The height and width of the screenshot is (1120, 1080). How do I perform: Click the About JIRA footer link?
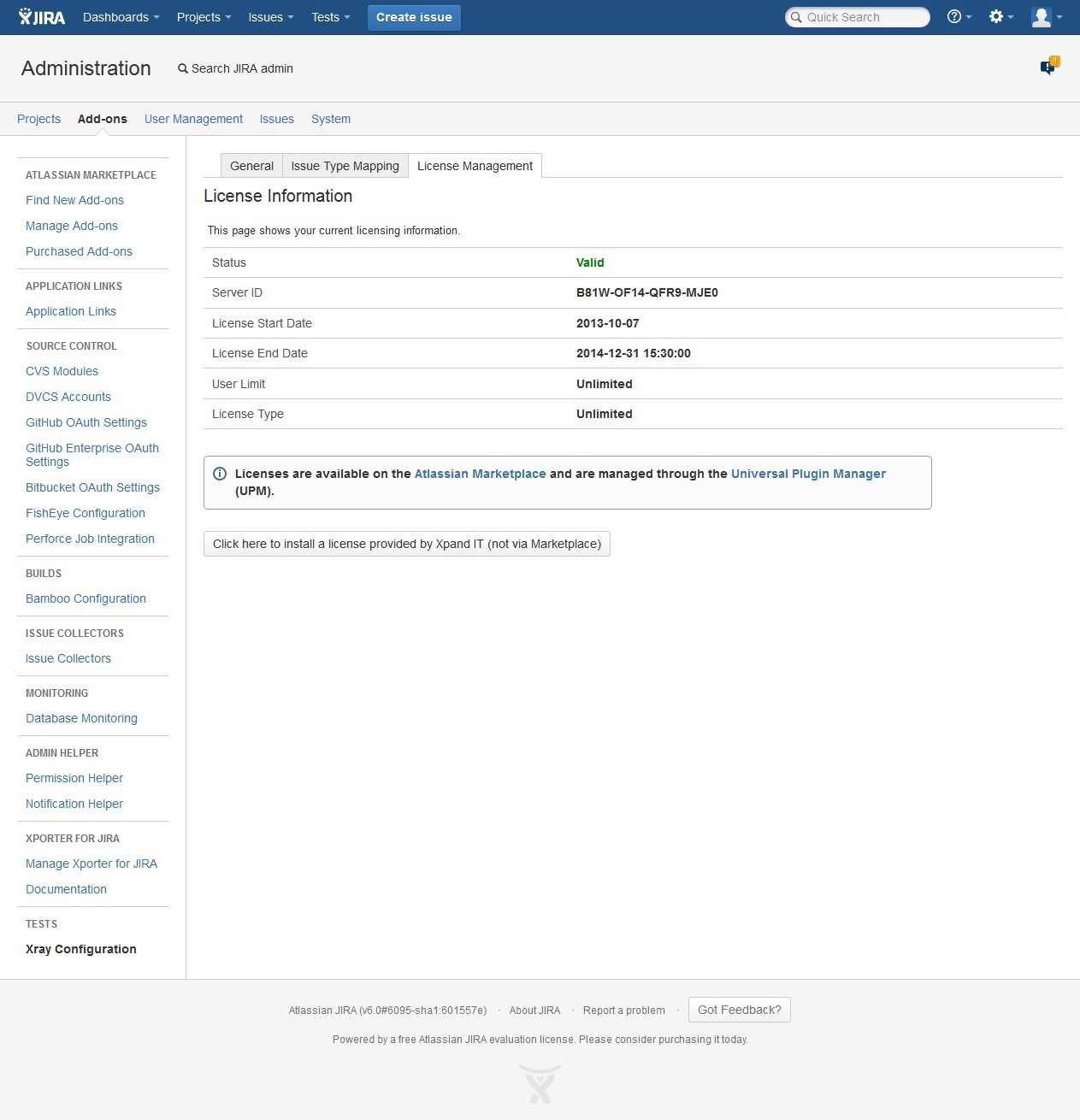pyautogui.click(x=534, y=1011)
